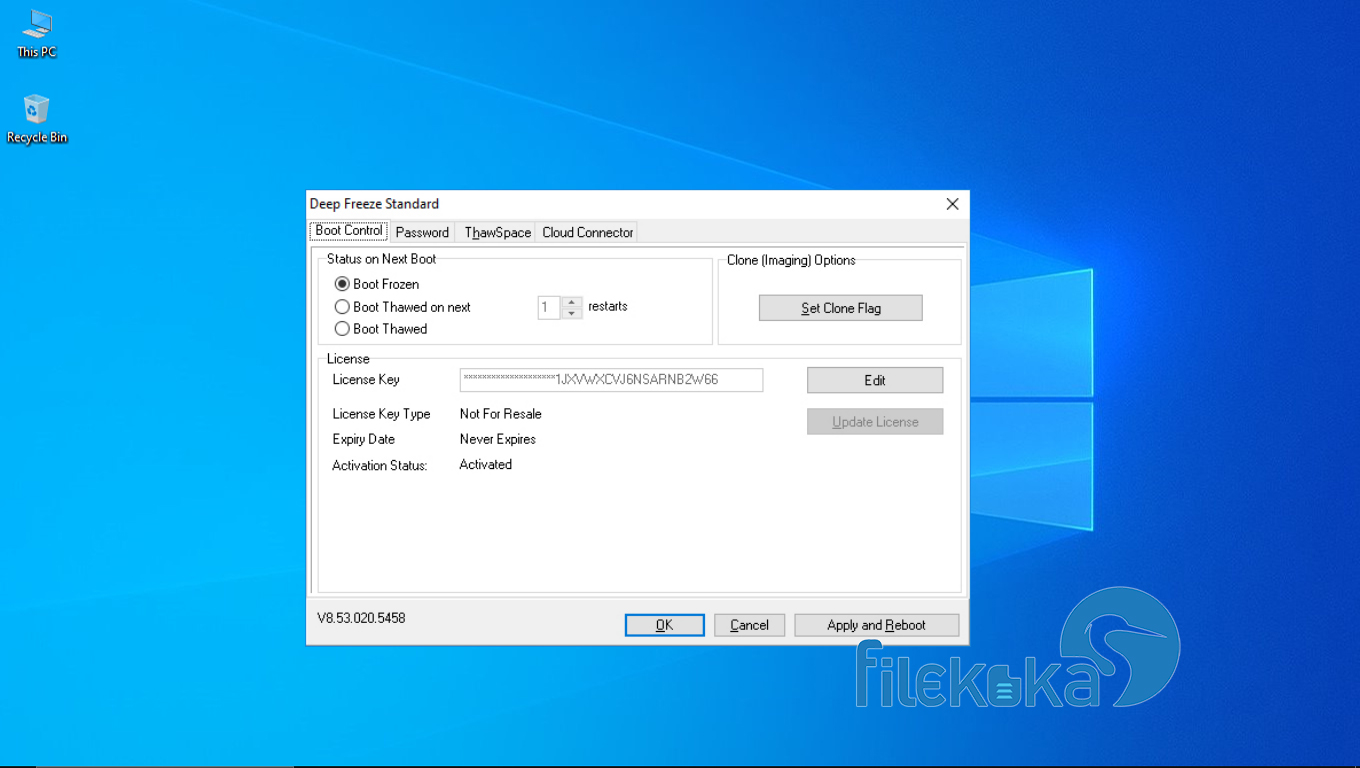Click the 'Expiry Date' label

pos(363,440)
